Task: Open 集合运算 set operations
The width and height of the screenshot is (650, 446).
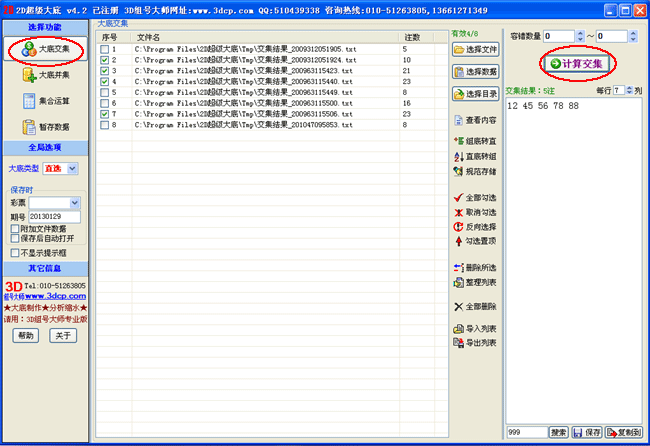Action: point(44,101)
